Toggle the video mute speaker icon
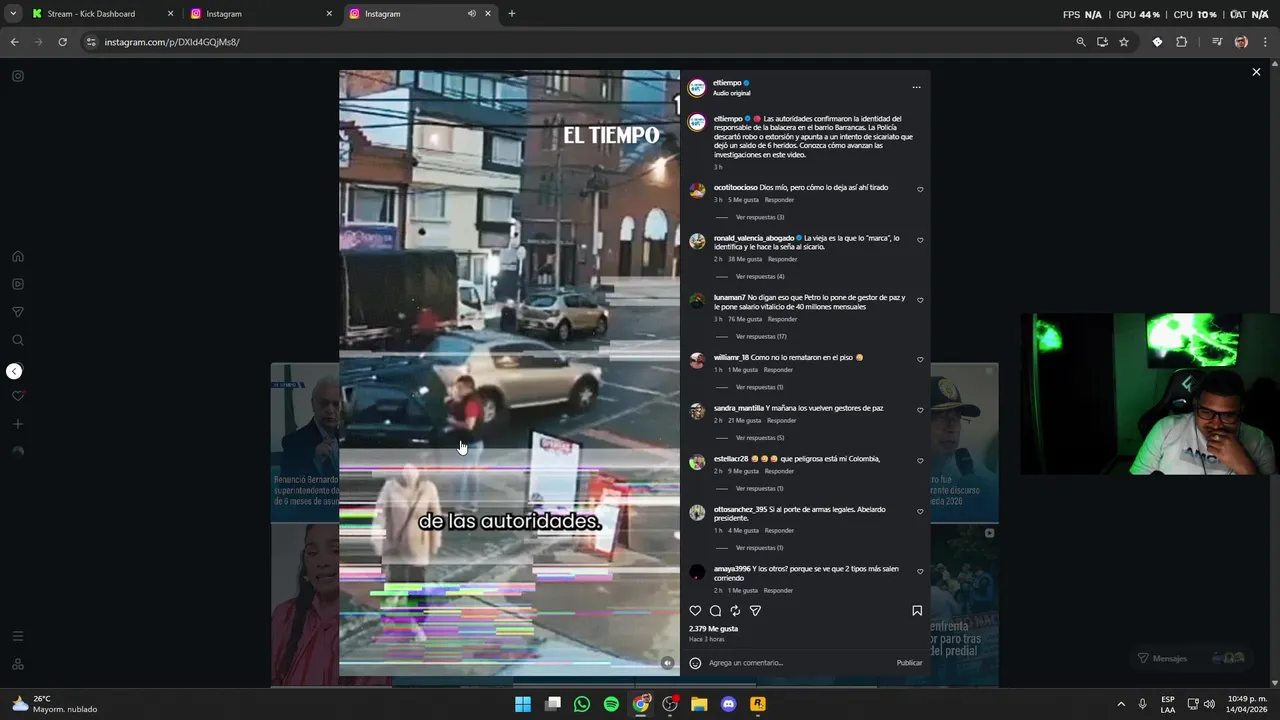This screenshot has height=720, width=1280. tap(667, 662)
